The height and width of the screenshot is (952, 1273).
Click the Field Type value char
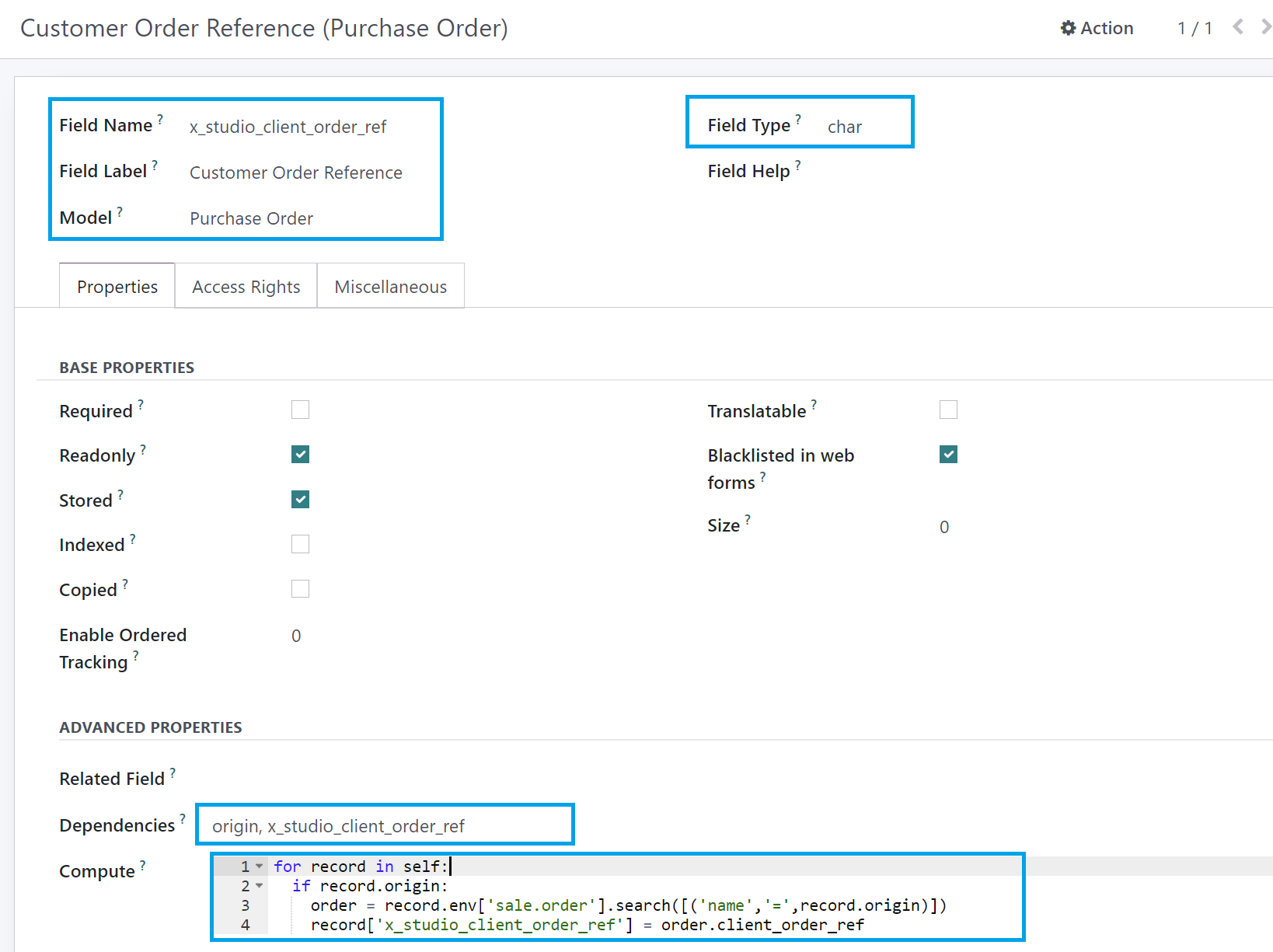coord(845,127)
